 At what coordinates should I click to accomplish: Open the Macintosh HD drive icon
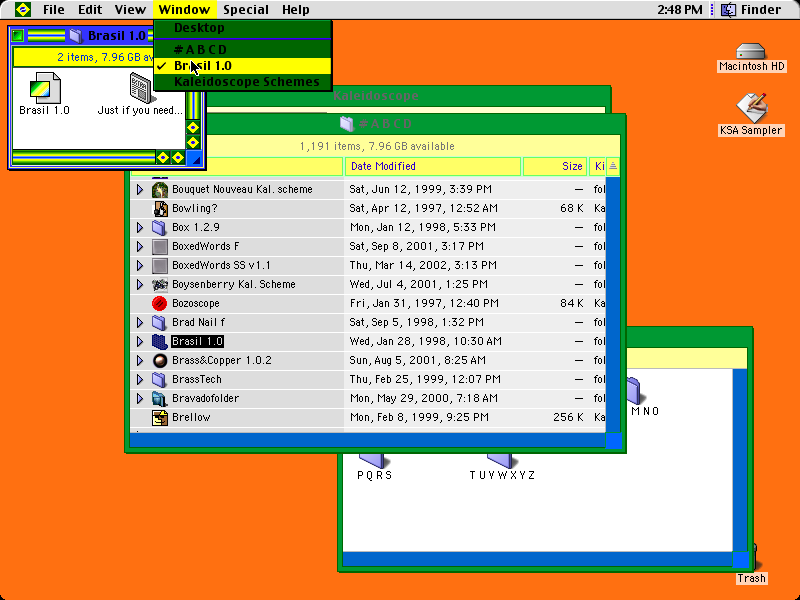(x=751, y=51)
